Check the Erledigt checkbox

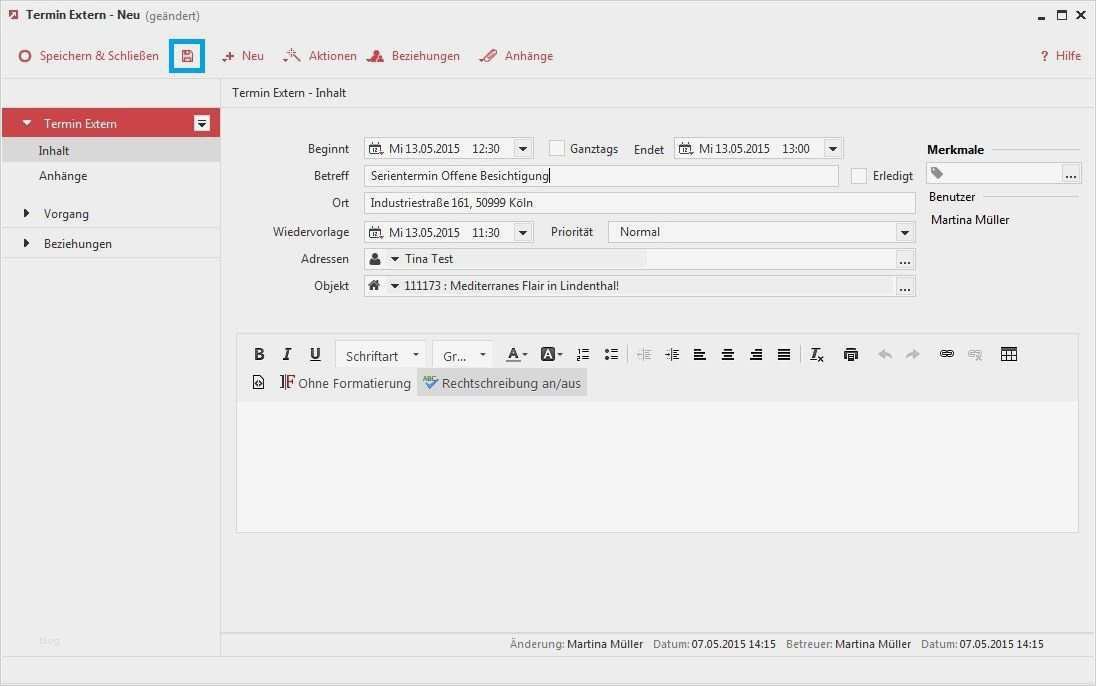858,176
